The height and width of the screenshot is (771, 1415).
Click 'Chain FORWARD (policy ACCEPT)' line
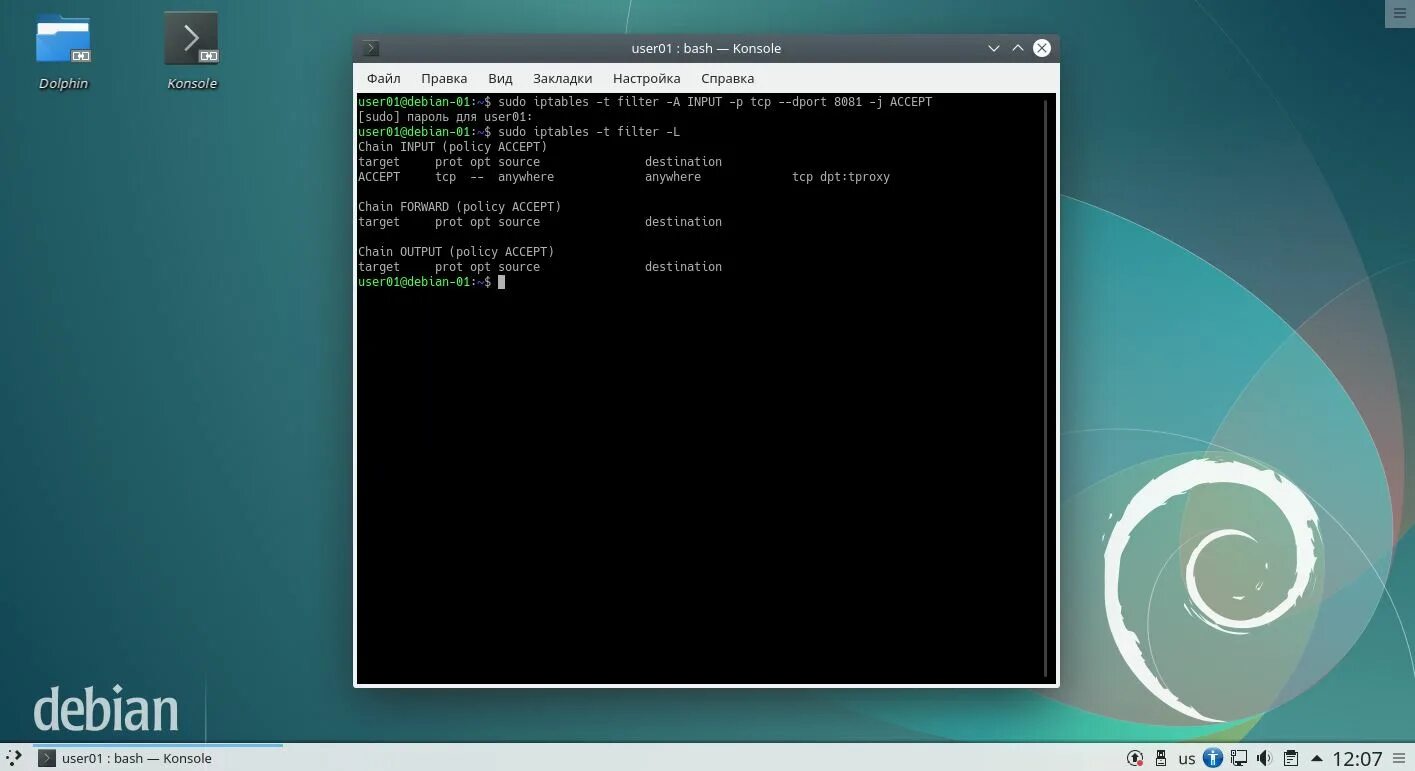pos(460,207)
